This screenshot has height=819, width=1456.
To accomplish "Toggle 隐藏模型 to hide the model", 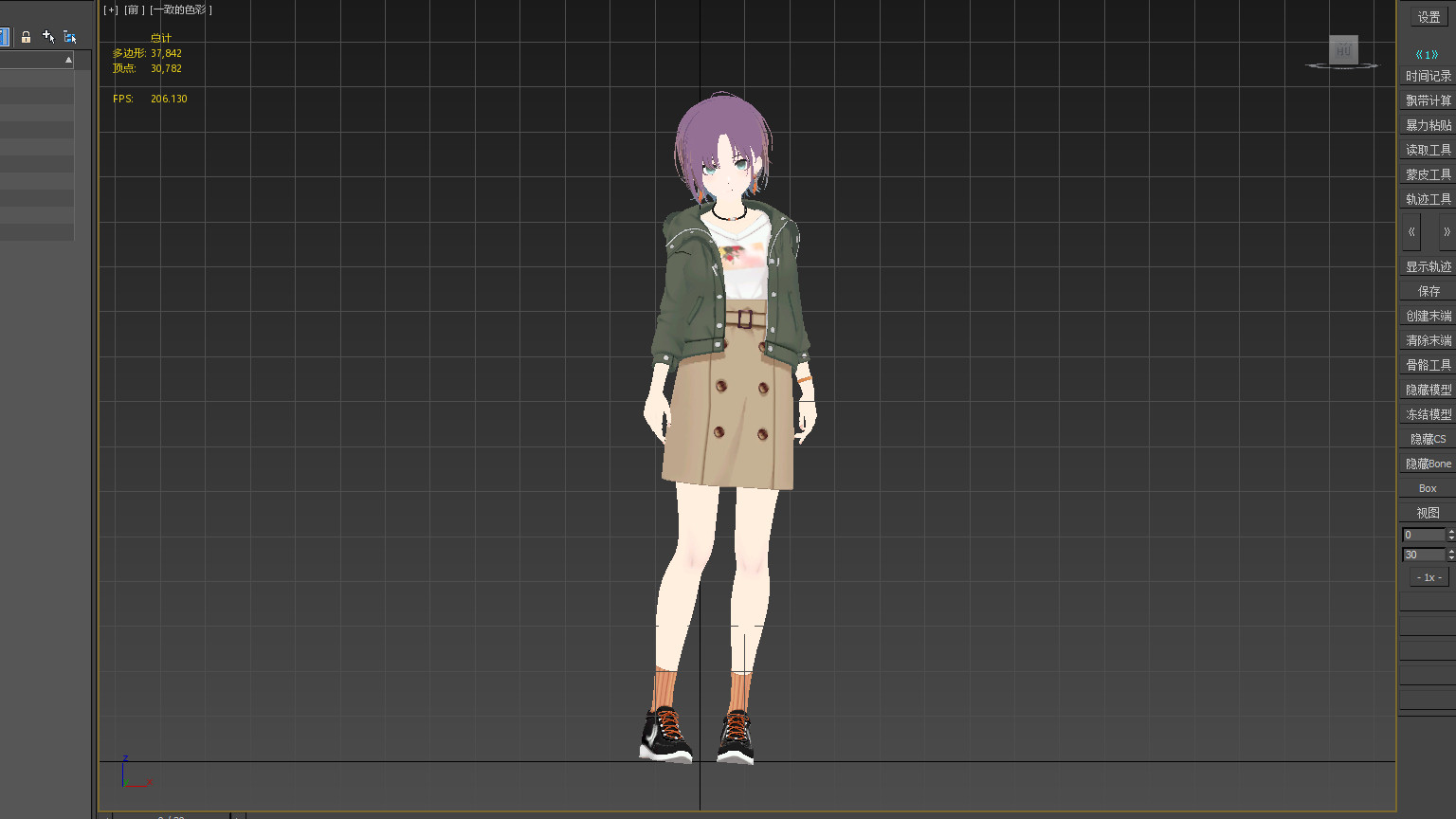I will coord(1428,390).
